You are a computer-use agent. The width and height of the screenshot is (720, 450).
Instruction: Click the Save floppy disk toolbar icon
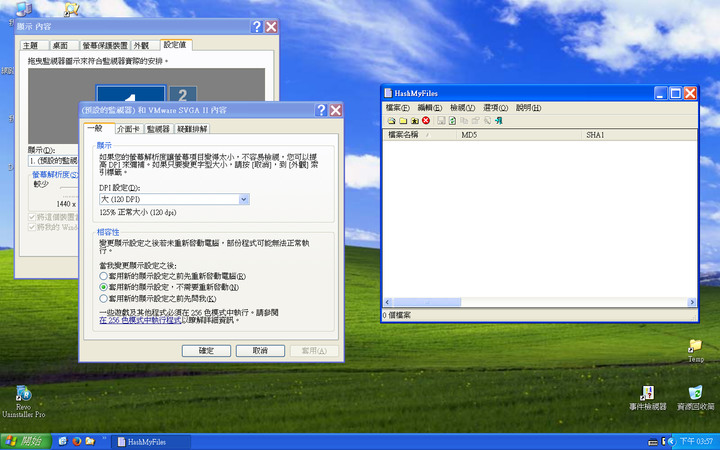[x=441, y=121]
